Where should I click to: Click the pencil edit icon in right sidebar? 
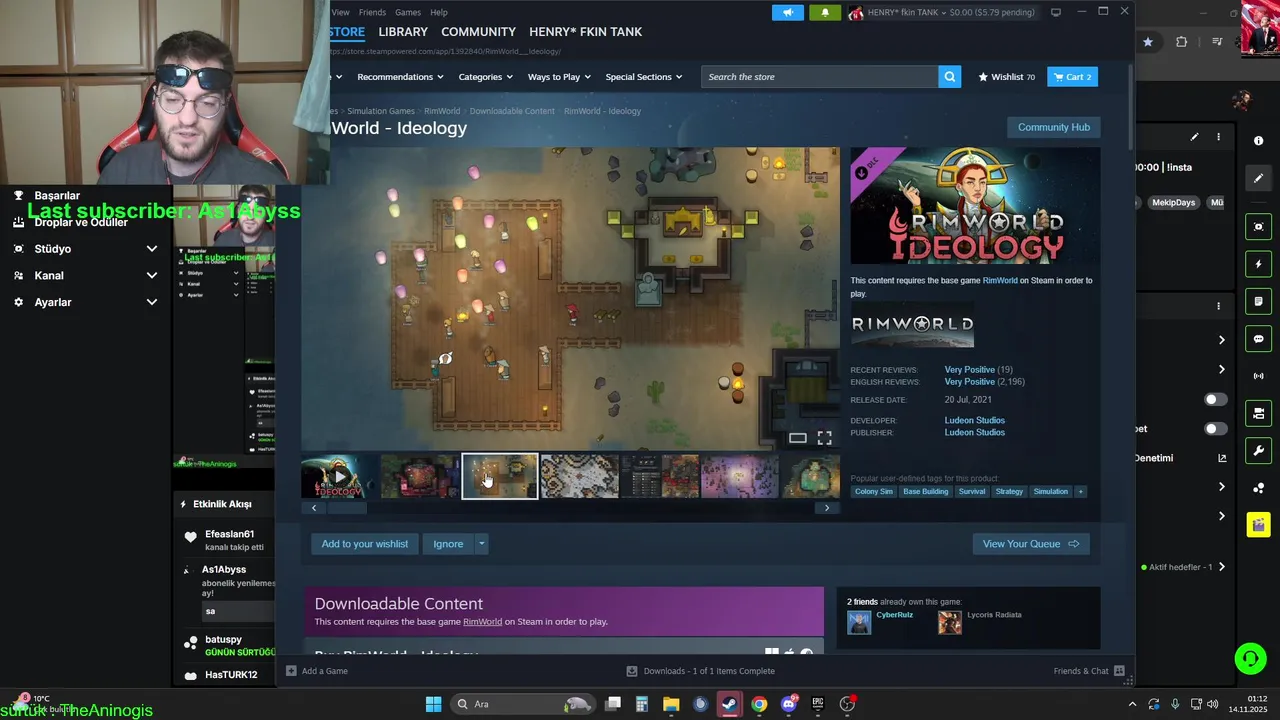(x=1259, y=178)
